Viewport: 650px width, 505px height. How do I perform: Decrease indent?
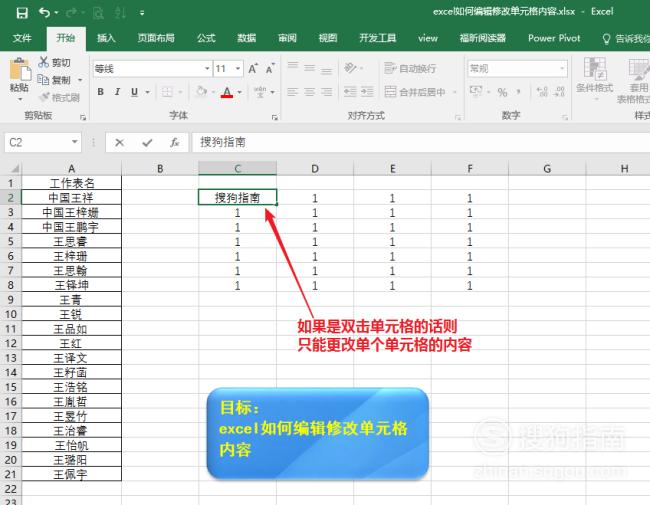pyautogui.click(x=350, y=92)
